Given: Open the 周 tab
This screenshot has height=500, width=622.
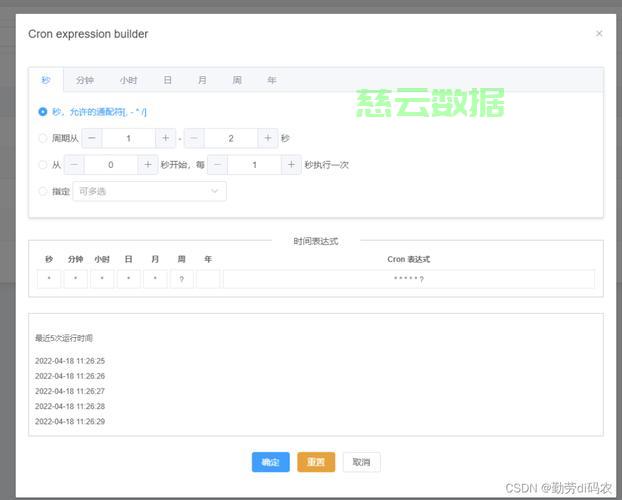Looking at the screenshot, I should pyautogui.click(x=237, y=80).
